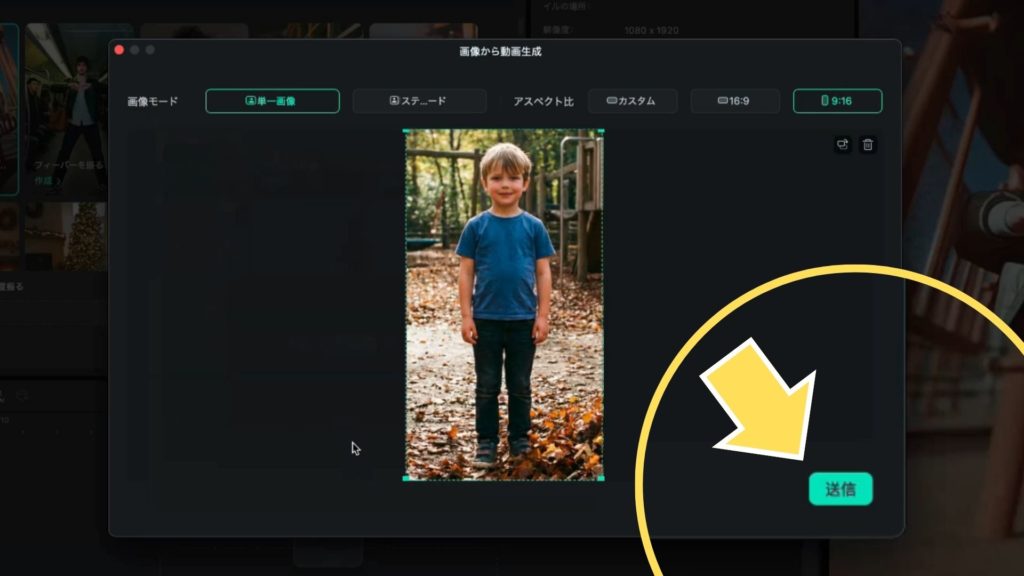The image size is (1024, 576).
Task: Click the replace image icon above the preview
Action: (843, 144)
